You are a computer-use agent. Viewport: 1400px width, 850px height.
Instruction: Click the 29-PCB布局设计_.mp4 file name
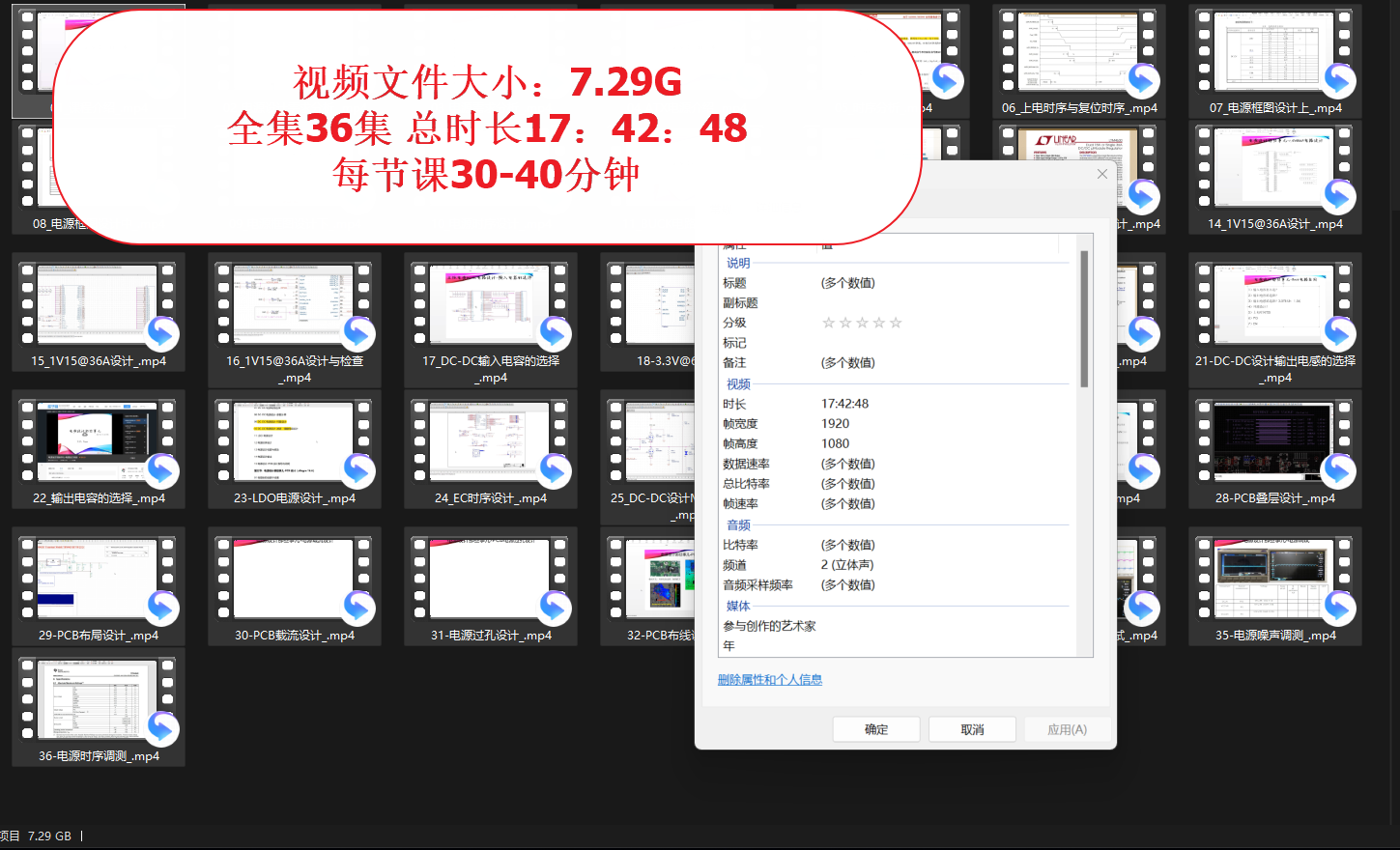coord(99,636)
